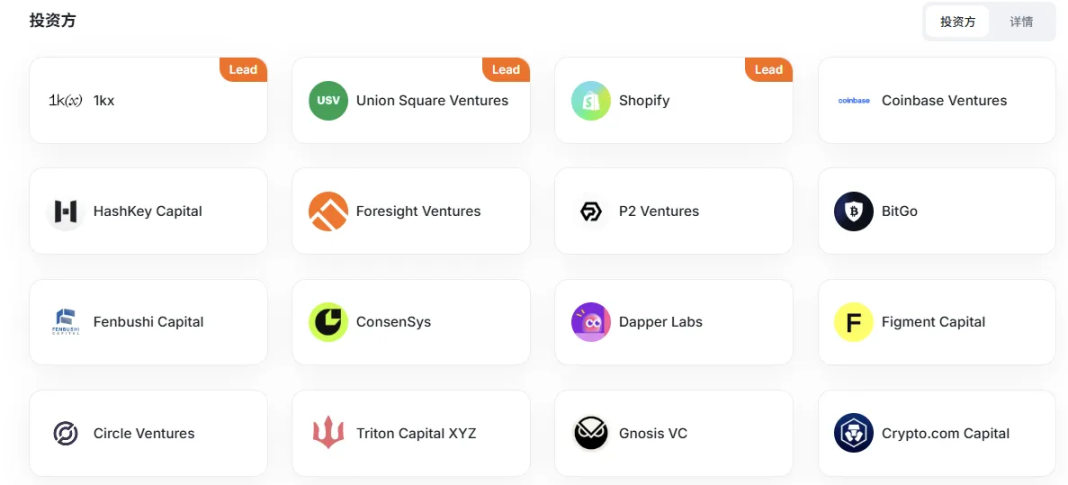Click the Shopify shopping bag logo
Viewport: 1068px width, 485px height.
(x=591, y=101)
